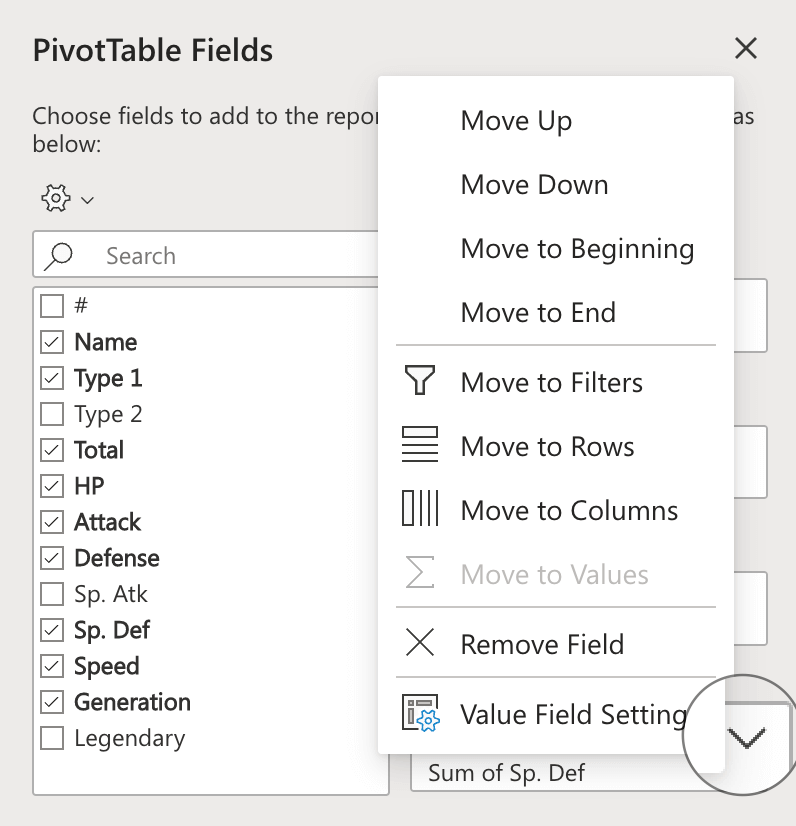This screenshot has width=796, height=826.
Task: Select Move to End in the menu
Action: click(x=538, y=312)
